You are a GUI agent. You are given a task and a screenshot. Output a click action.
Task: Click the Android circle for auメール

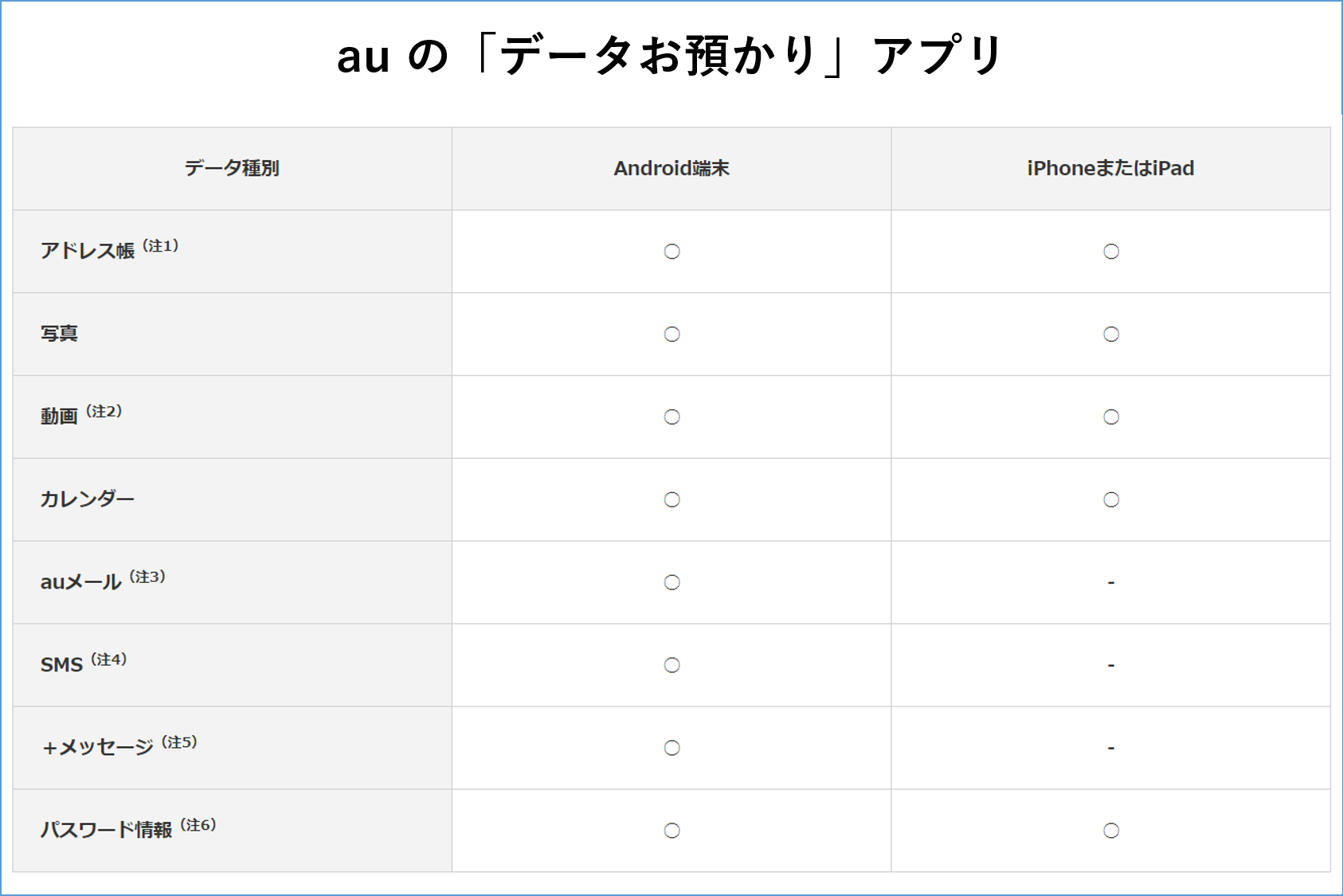click(x=671, y=583)
